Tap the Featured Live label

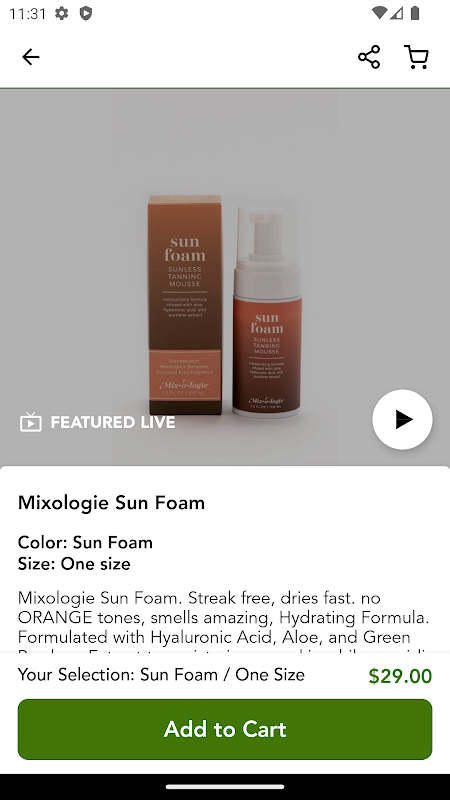(113, 422)
